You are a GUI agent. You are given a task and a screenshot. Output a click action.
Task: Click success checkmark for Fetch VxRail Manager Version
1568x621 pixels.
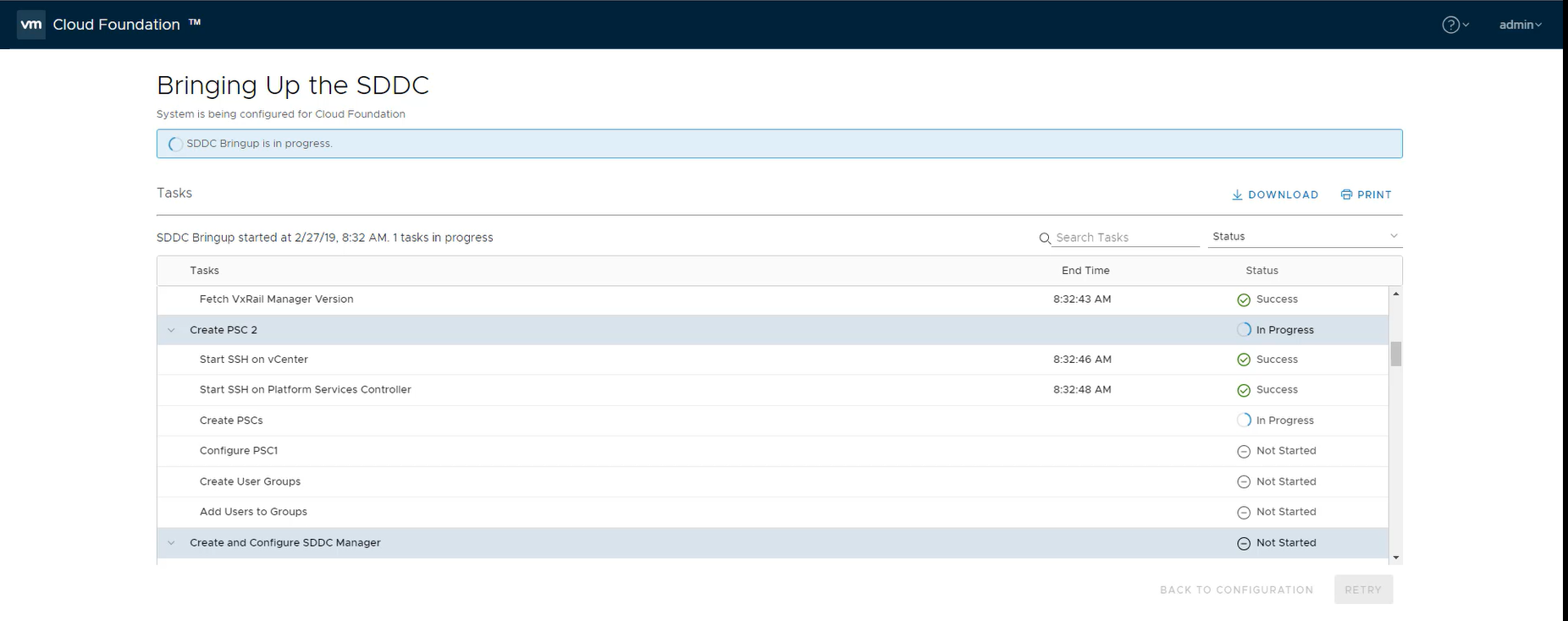(1244, 300)
